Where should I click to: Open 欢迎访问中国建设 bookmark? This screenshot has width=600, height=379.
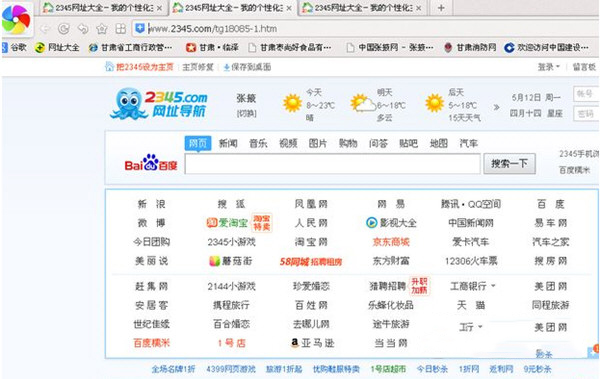pos(546,47)
